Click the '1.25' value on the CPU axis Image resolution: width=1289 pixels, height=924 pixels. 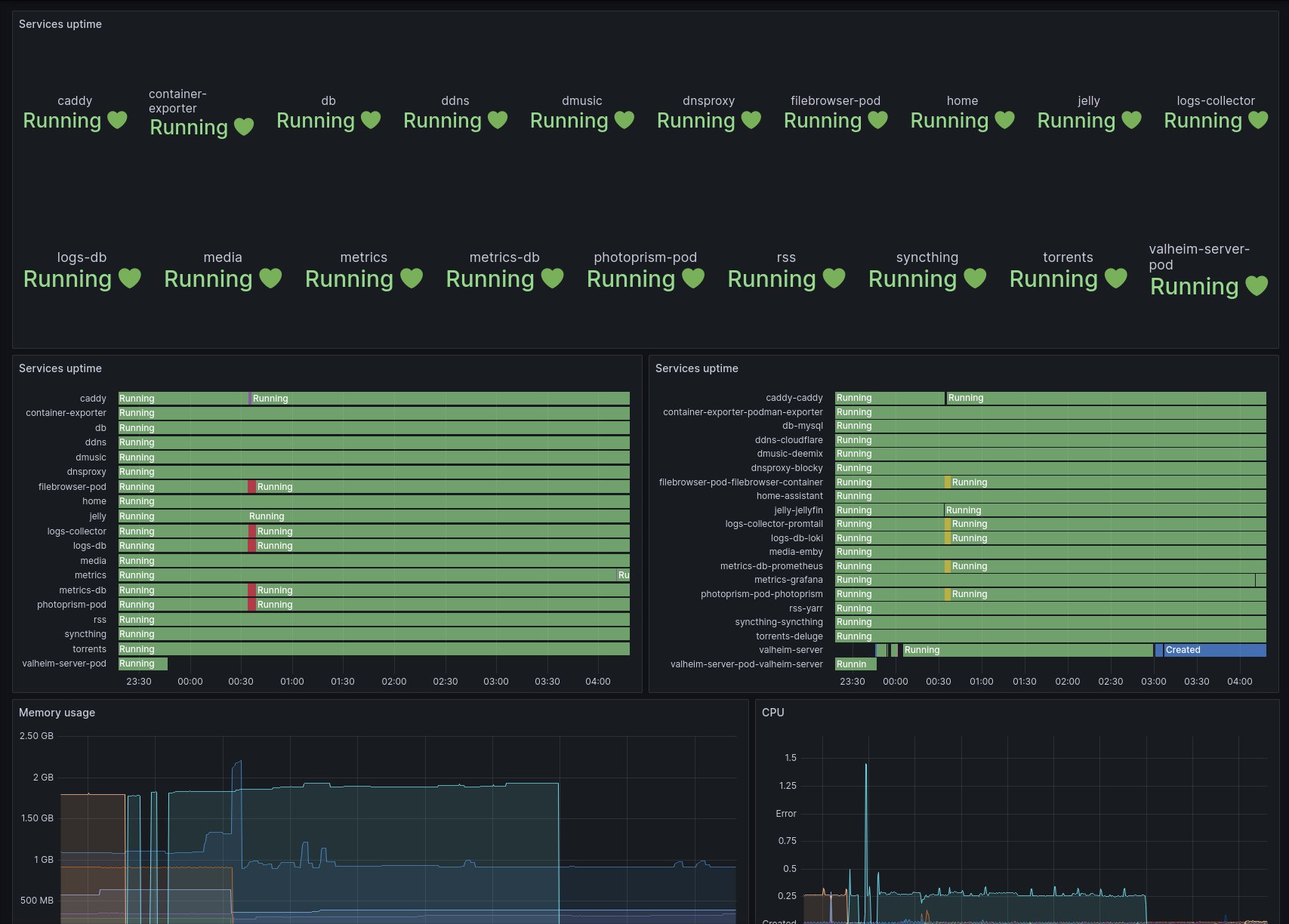[x=788, y=786]
